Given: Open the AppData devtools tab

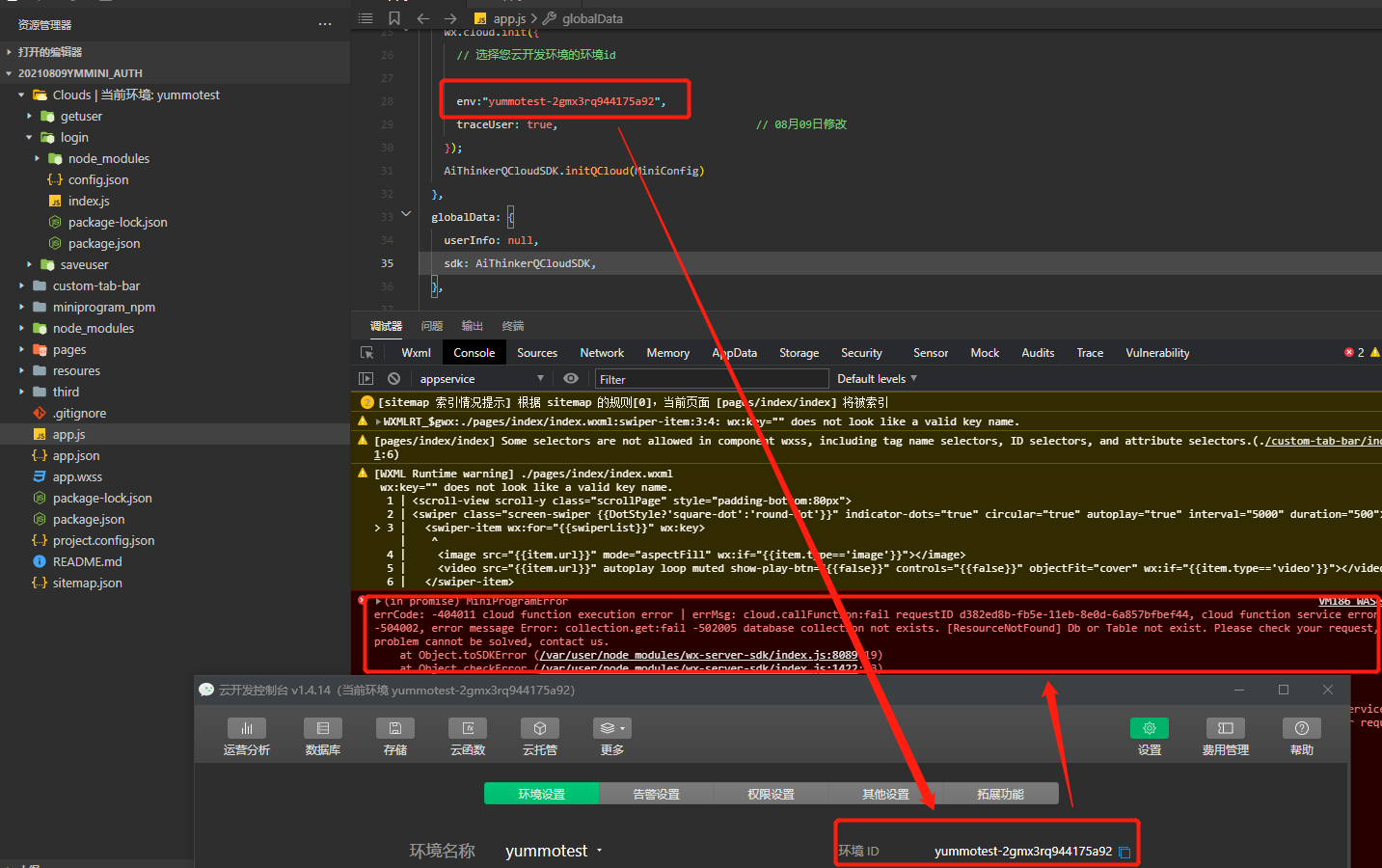Looking at the screenshot, I should 735,353.
